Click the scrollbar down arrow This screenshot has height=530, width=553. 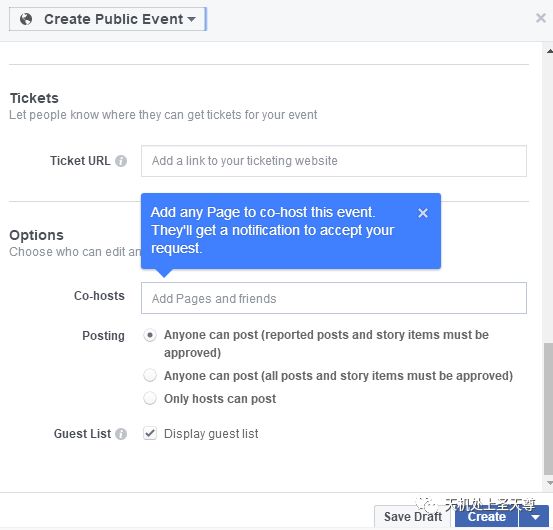click(x=549, y=482)
